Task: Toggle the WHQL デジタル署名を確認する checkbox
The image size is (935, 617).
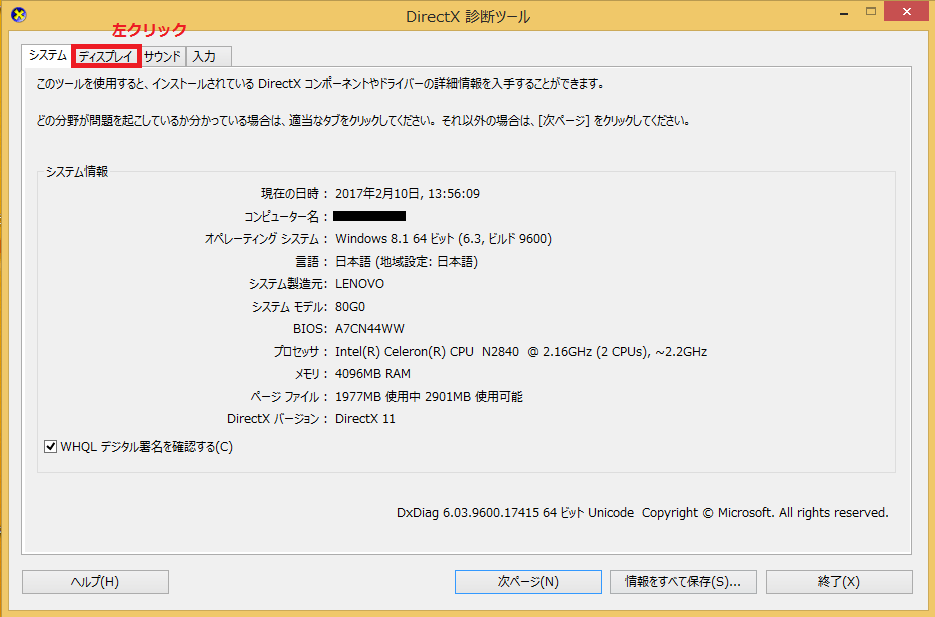Action: [51, 447]
